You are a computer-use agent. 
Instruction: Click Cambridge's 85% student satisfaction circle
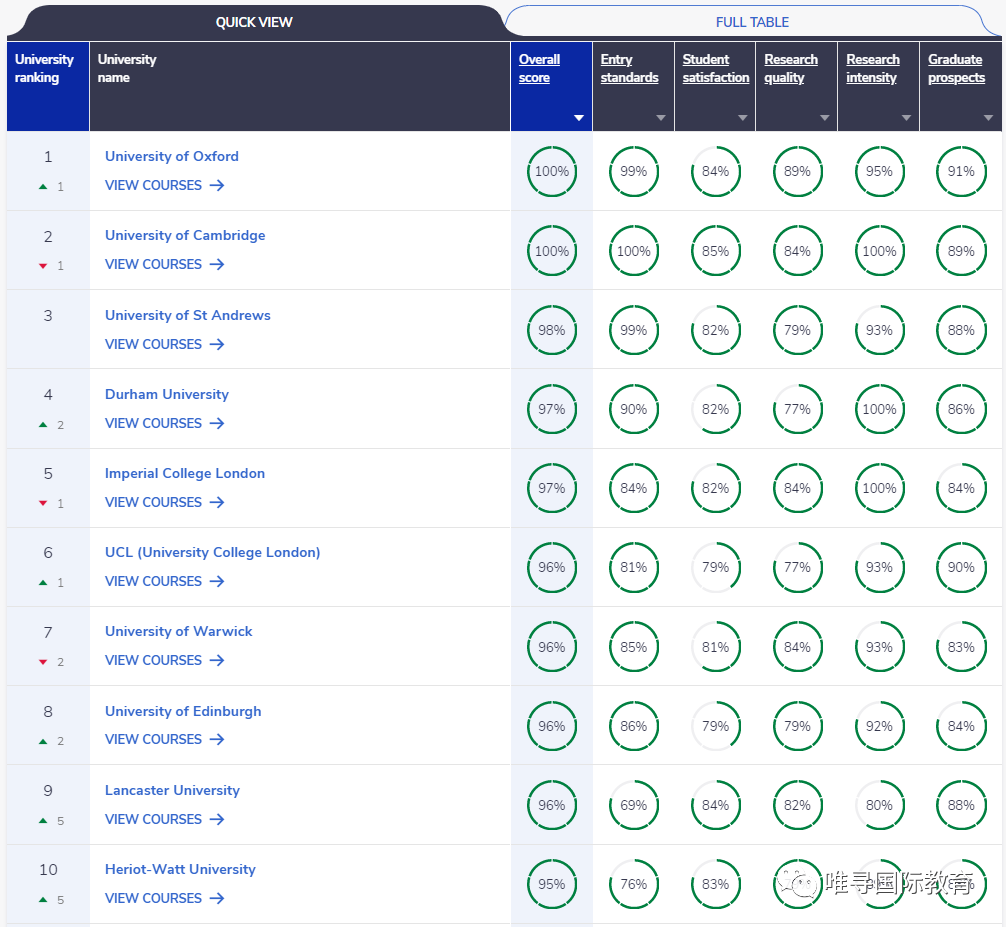click(x=715, y=251)
